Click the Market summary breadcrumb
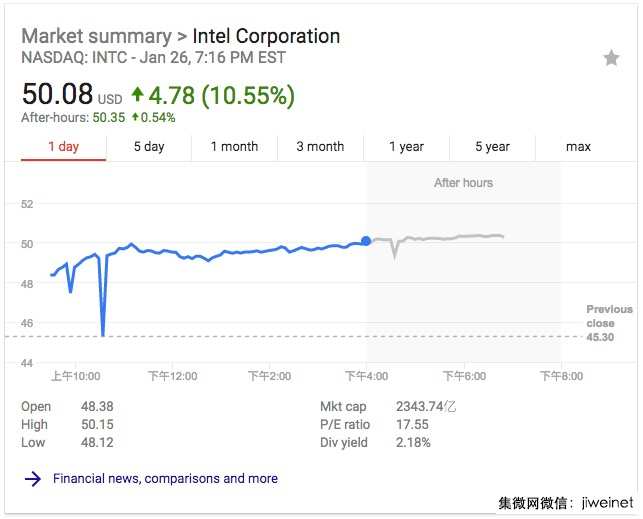The height and width of the screenshot is (519, 643). pyautogui.click(x=96, y=37)
